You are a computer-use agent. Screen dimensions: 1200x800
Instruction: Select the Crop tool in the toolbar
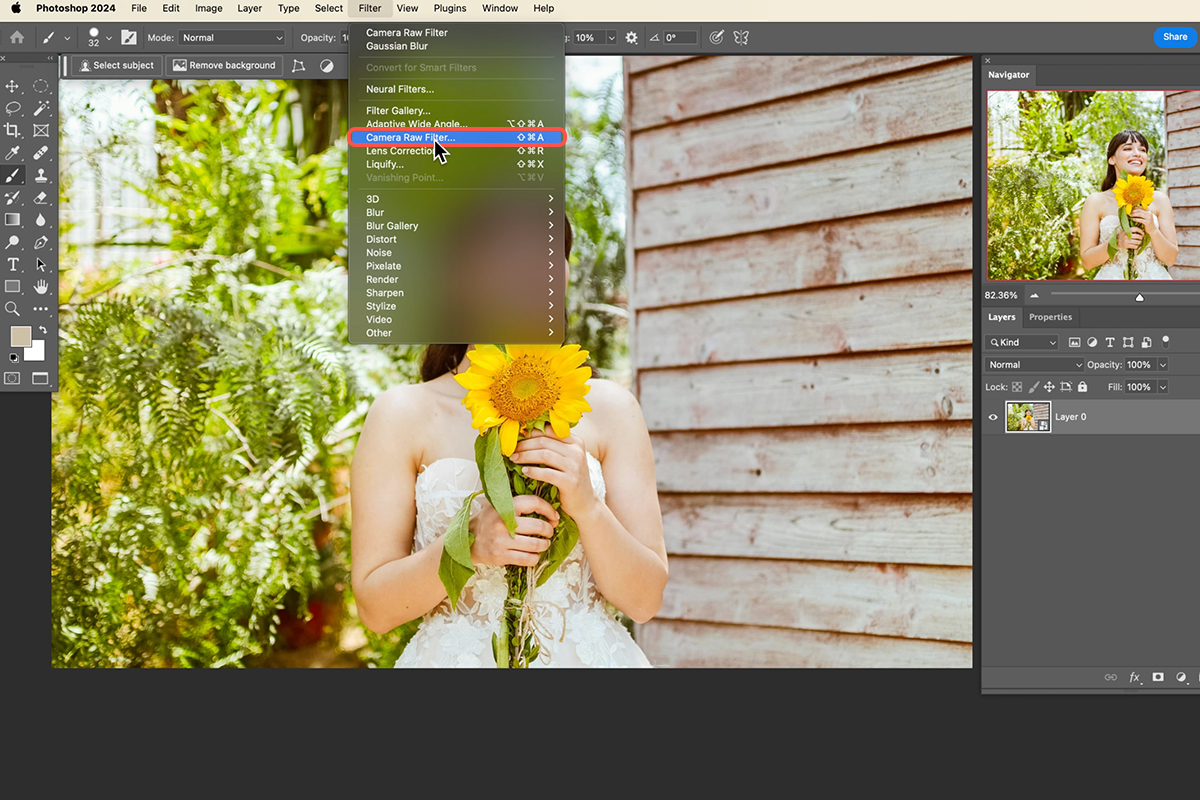(13, 130)
